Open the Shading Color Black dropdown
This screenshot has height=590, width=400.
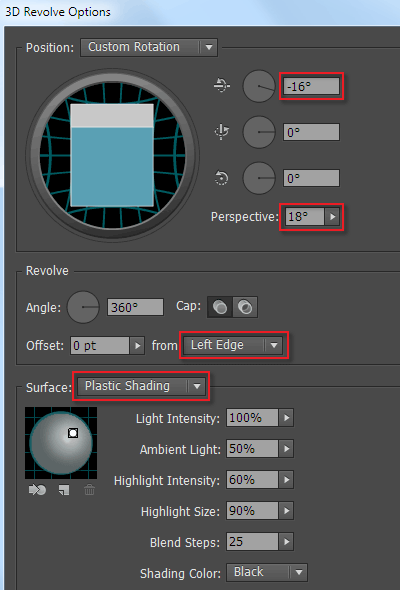[x=267, y=572]
